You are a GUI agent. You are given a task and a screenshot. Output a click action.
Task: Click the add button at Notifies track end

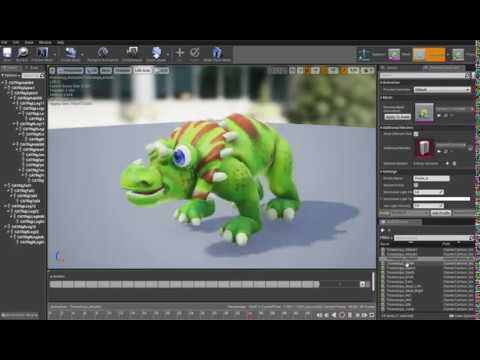pyautogui.click(x=362, y=284)
